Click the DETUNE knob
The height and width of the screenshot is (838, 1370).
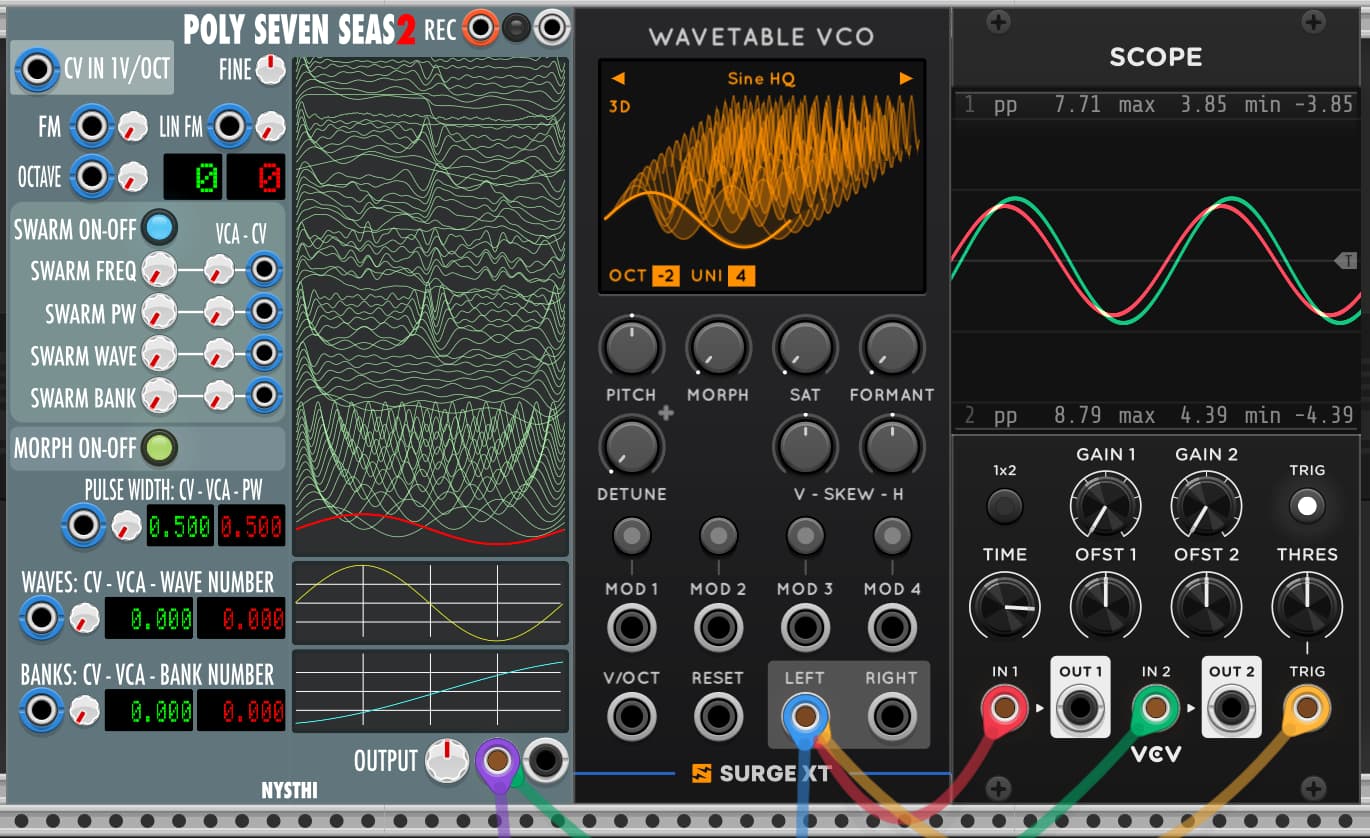pos(632,447)
